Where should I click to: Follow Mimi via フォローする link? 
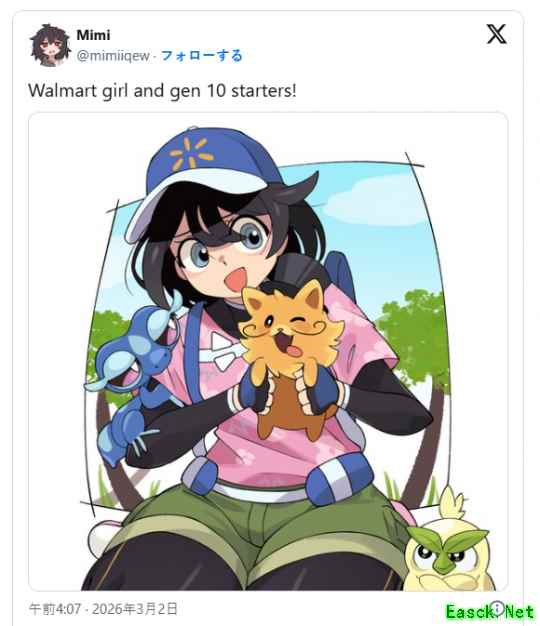pyautogui.click(x=202, y=55)
